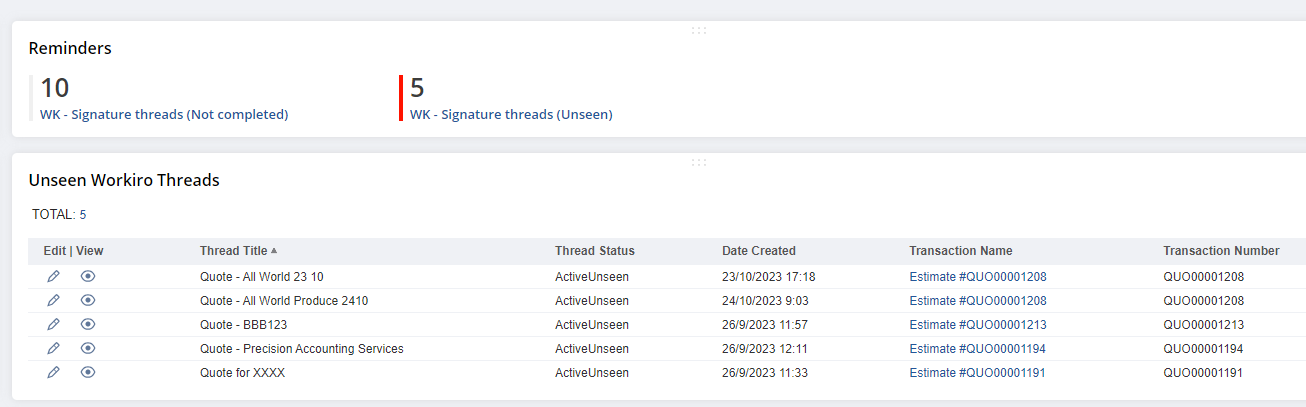The width and height of the screenshot is (1306, 407).
Task: Sort by Thread Title column header
Action: (233, 251)
